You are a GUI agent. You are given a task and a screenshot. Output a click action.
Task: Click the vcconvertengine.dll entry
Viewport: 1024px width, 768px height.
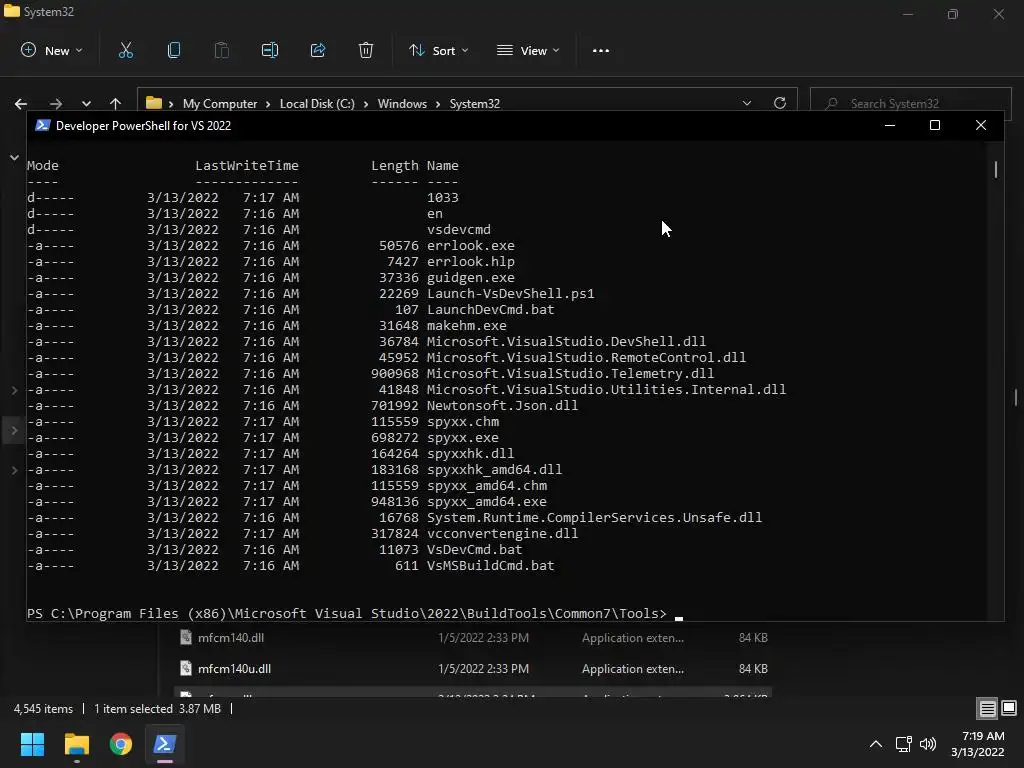coord(502,534)
